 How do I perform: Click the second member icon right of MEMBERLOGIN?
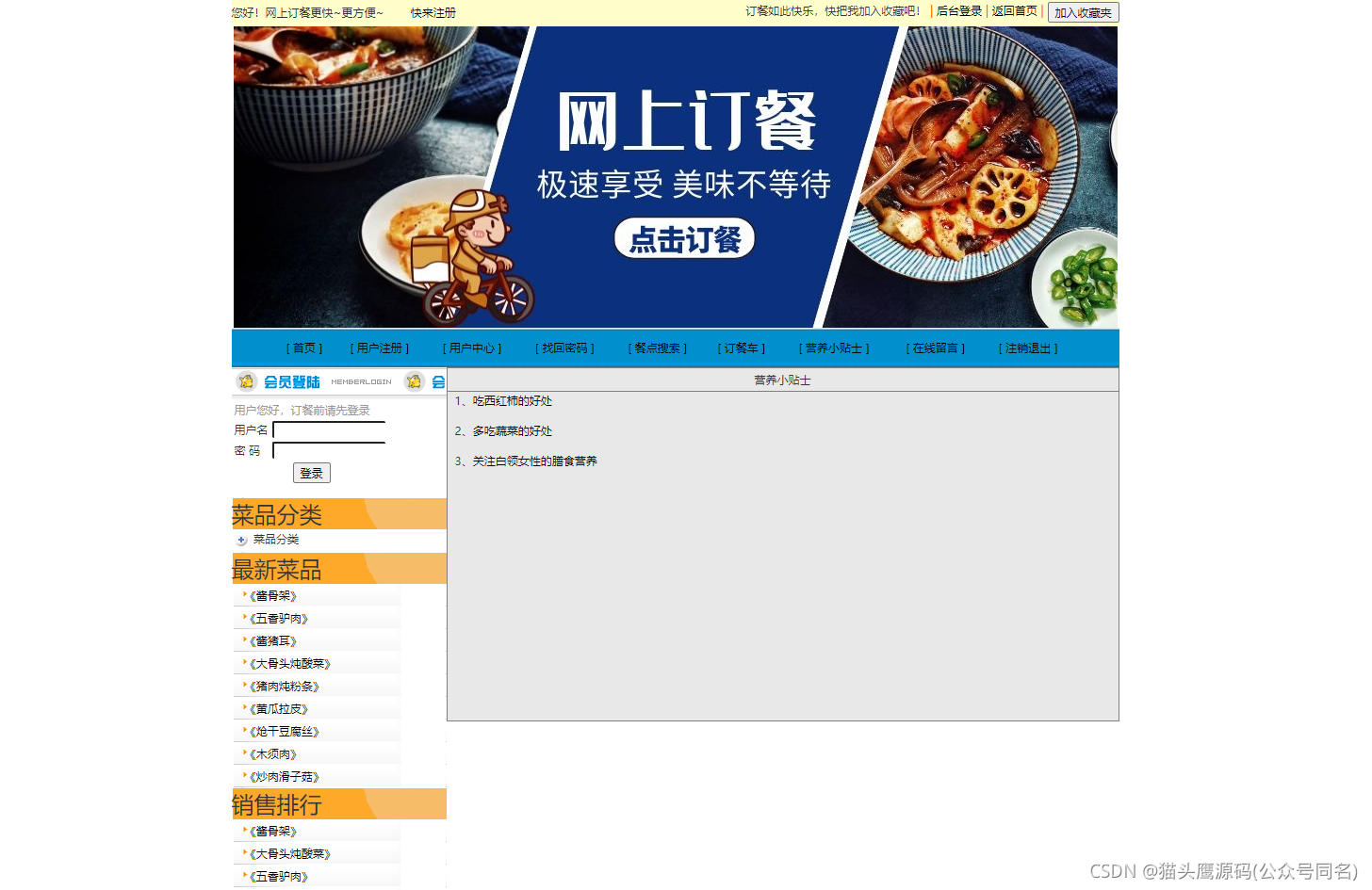tap(415, 381)
